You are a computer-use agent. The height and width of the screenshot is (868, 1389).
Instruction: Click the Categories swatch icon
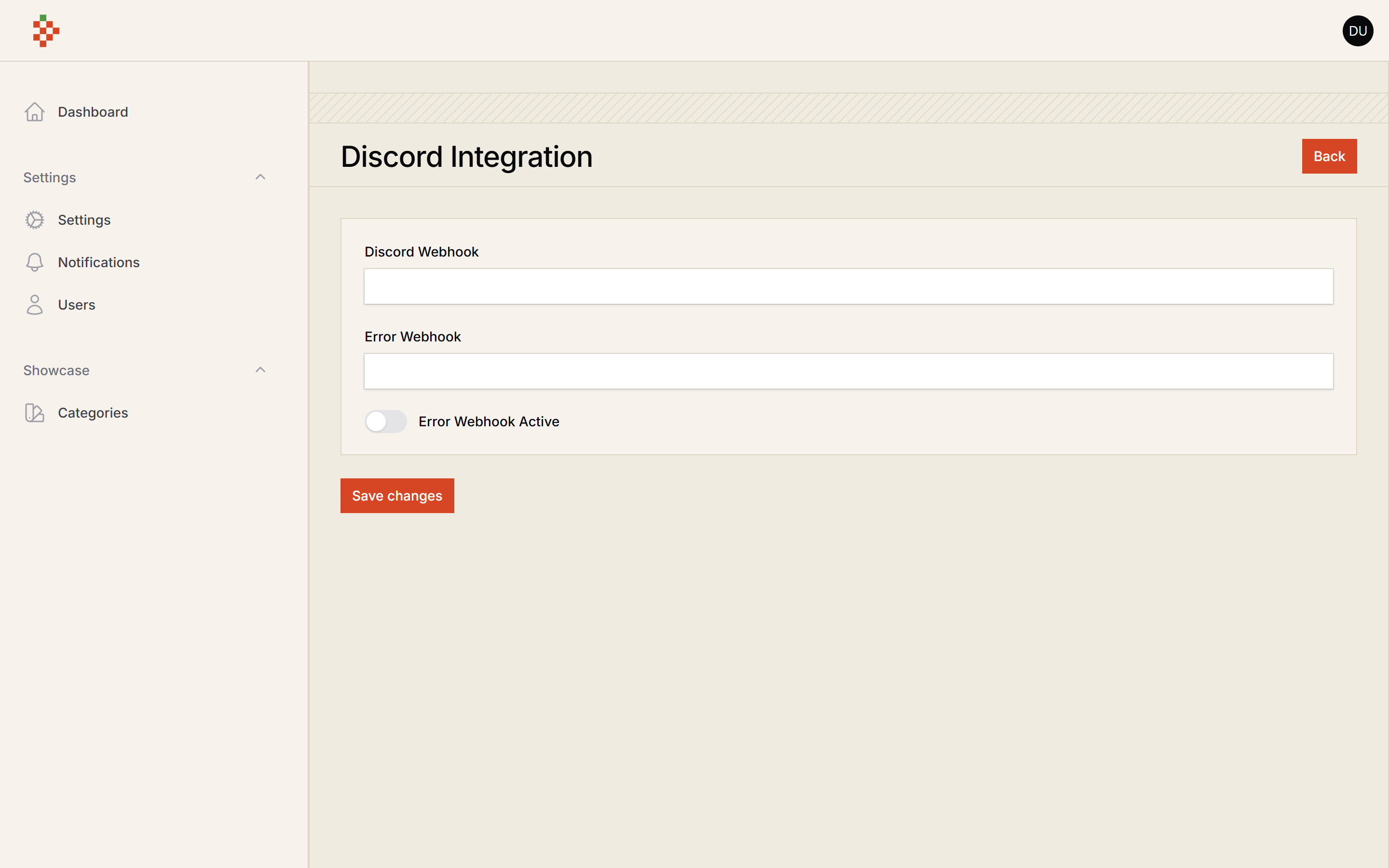[x=34, y=413]
